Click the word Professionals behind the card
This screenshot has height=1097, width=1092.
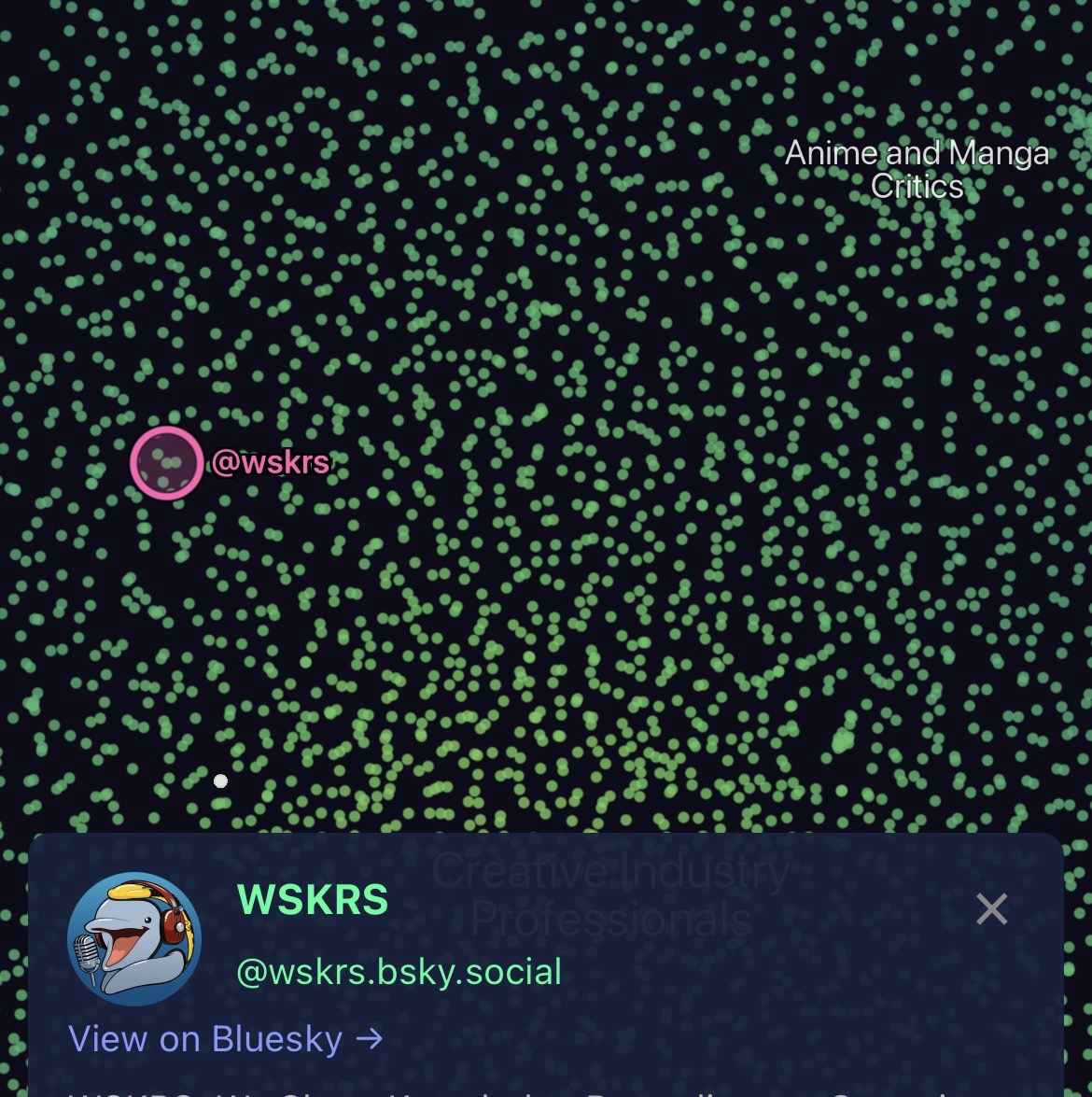coord(610,919)
